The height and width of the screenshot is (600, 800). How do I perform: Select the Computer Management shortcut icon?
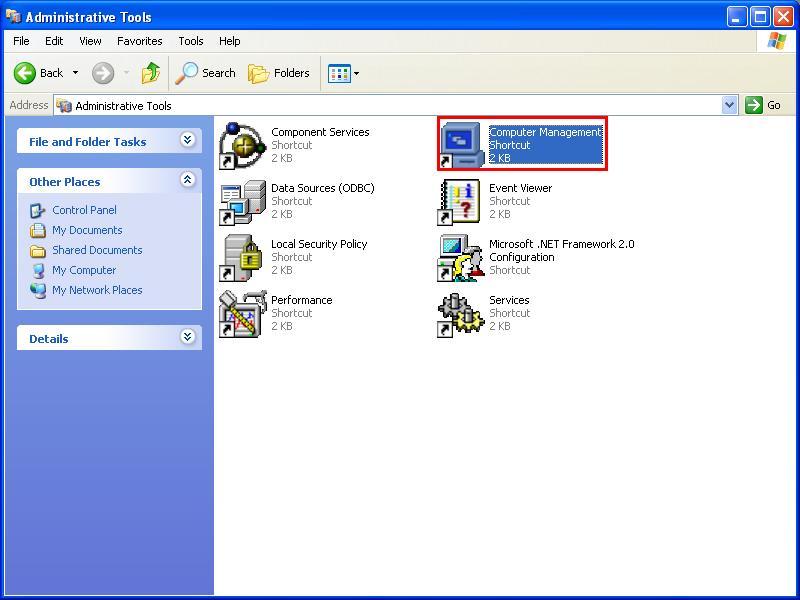tap(461, 145)
